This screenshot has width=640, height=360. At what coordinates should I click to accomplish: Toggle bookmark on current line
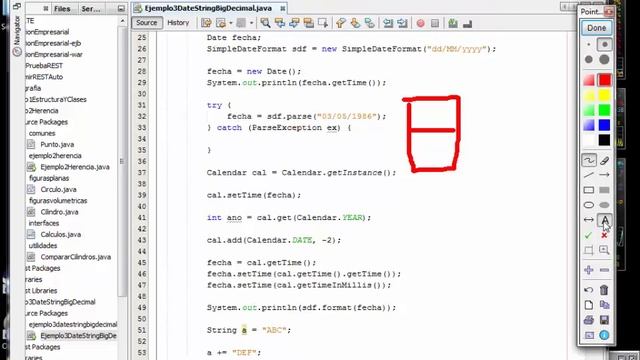point(369,23)
